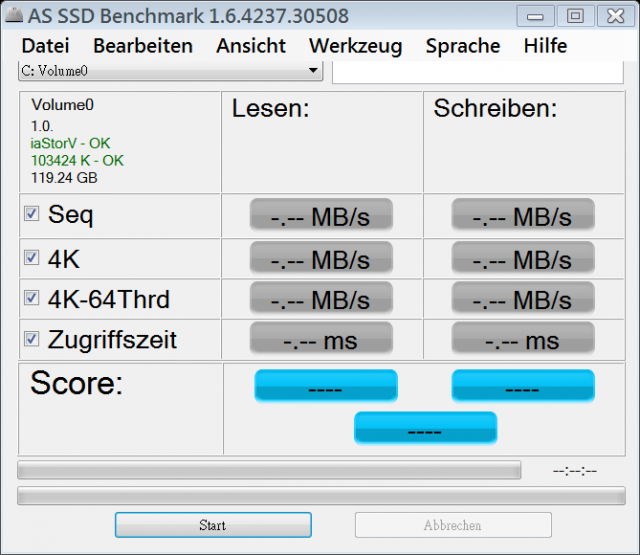
Task: Click the 4K-64Thrd write result field
Action: [523, 298]
